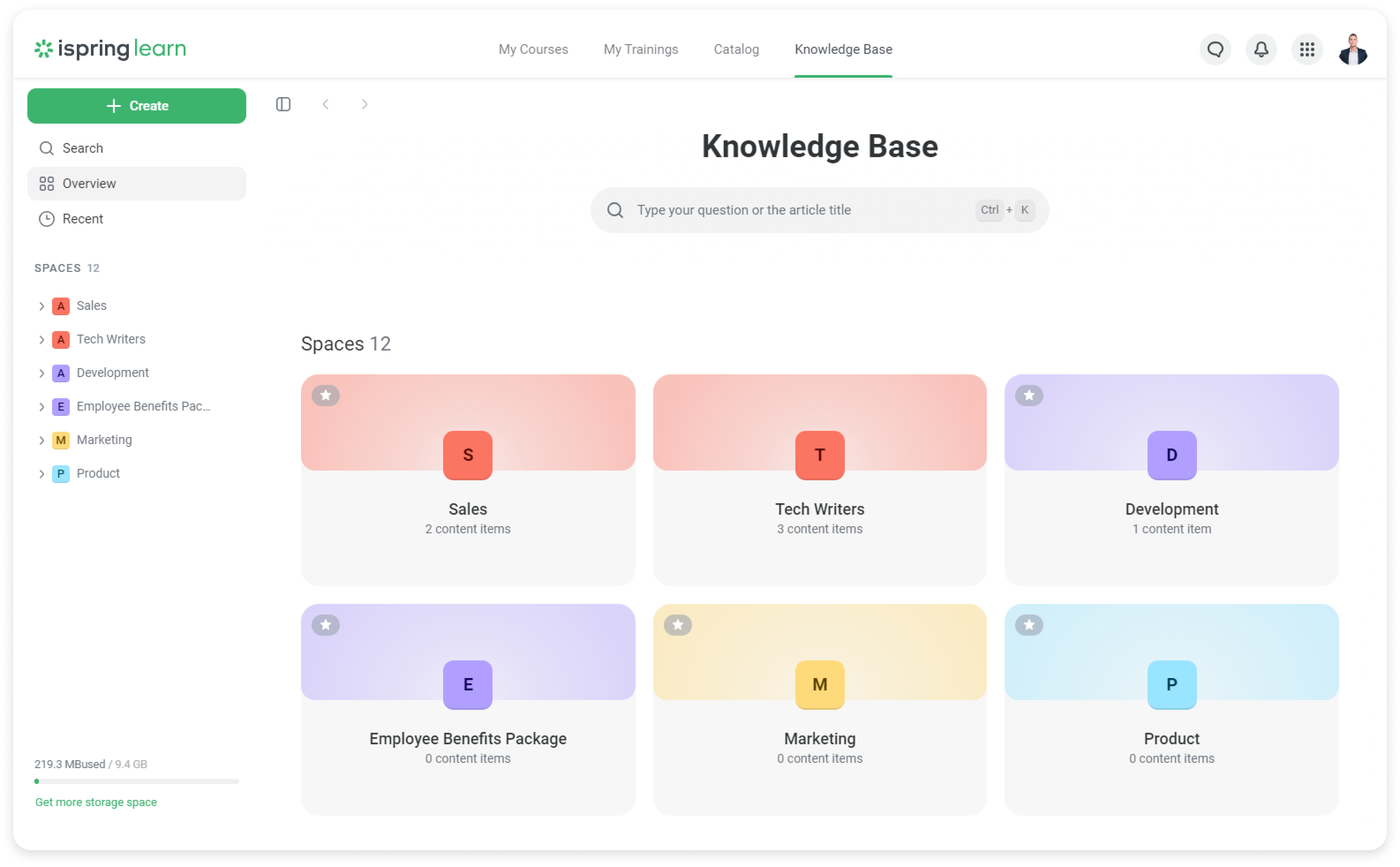Switch to the Catalog tab
Image resolution: width=1400 pixels, height=867 pixels.
[736, 49]
